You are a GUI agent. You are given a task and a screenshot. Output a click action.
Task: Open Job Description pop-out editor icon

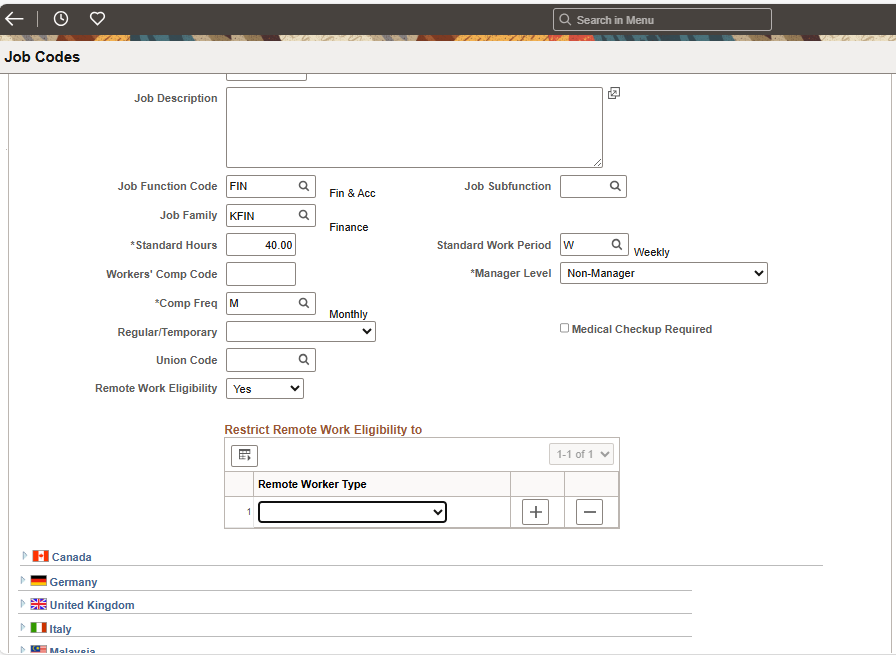pos(614,93)
